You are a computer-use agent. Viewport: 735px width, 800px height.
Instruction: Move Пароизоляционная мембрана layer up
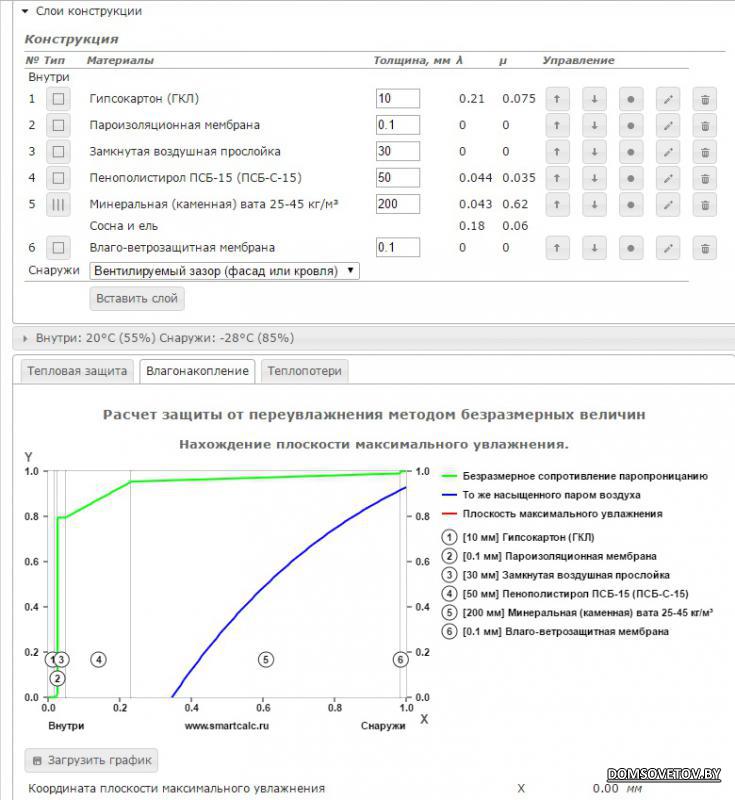pyautogui.click(x=557, y=126)
